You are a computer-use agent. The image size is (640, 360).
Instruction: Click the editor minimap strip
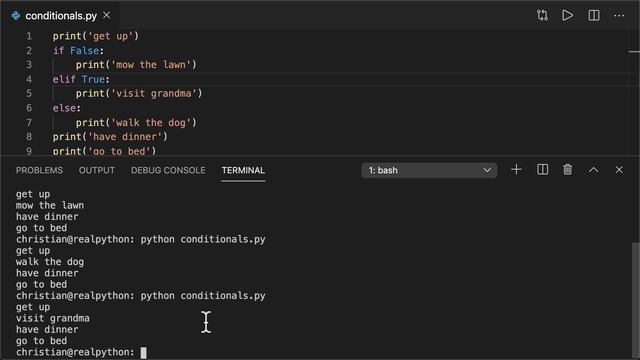(634, 92)
